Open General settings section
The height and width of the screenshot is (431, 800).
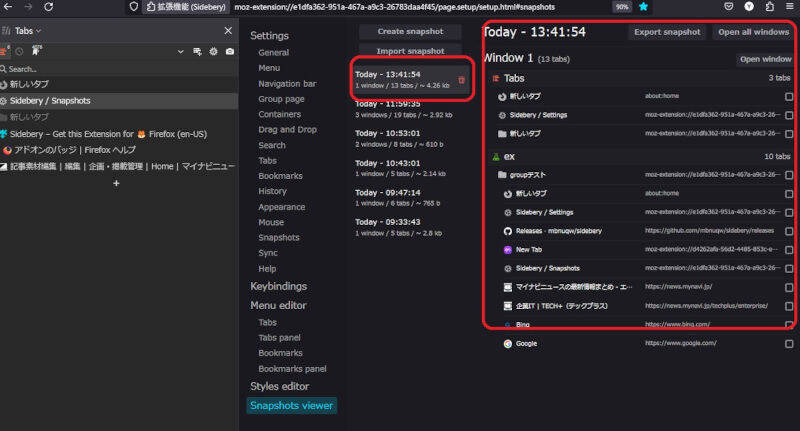point(273,53)
